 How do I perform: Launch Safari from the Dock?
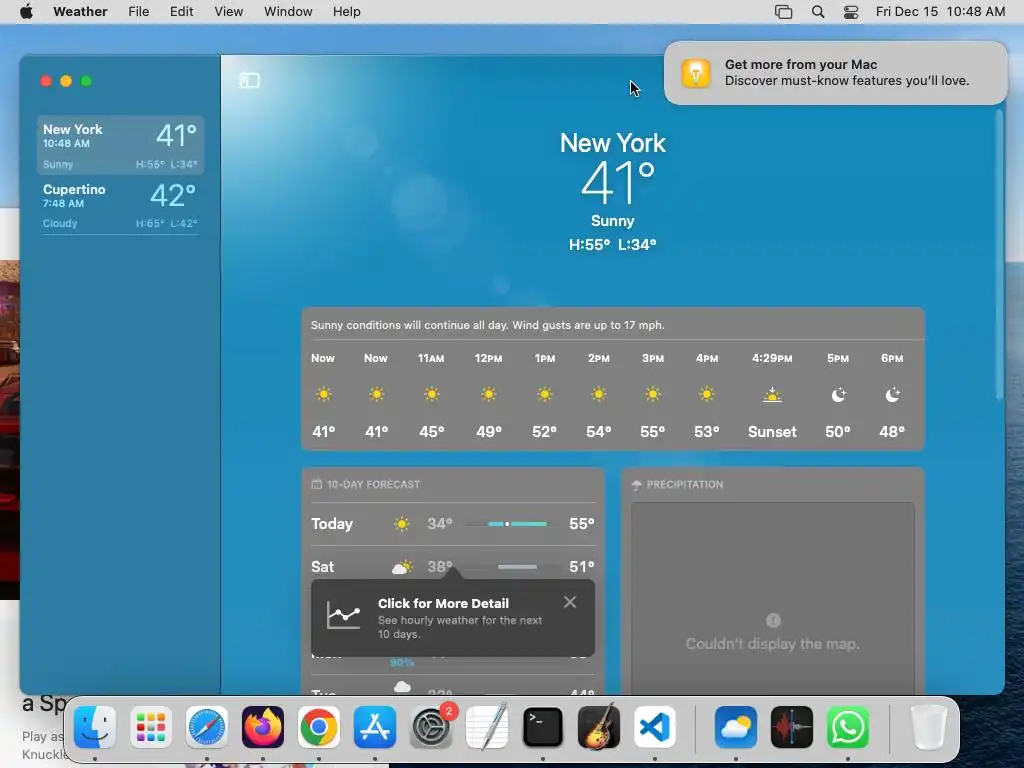(x=207, y=727)
